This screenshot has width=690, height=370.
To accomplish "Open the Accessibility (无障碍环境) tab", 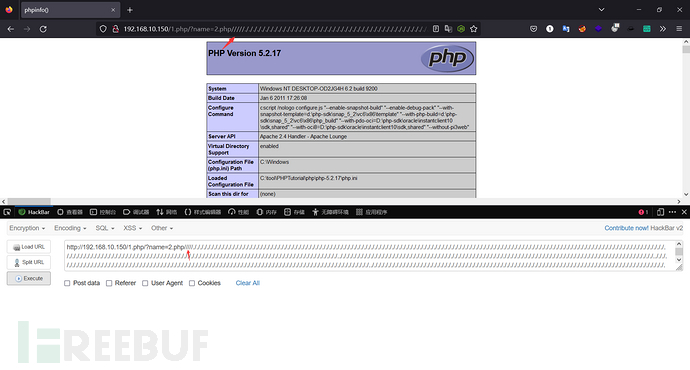I will coord(330,212).
